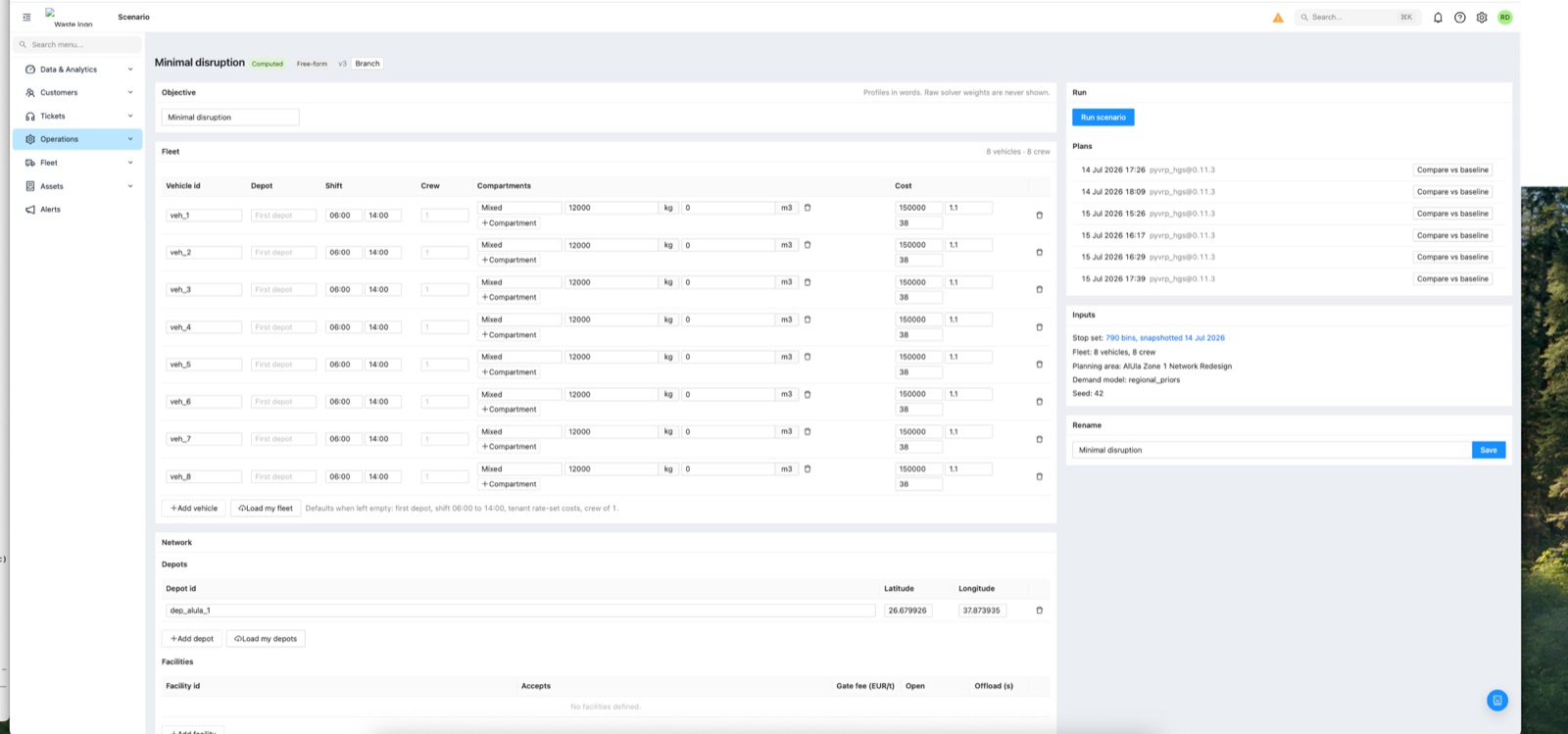Expand the Customers sidebar section

pyautogui.click(x=78, y=93)
